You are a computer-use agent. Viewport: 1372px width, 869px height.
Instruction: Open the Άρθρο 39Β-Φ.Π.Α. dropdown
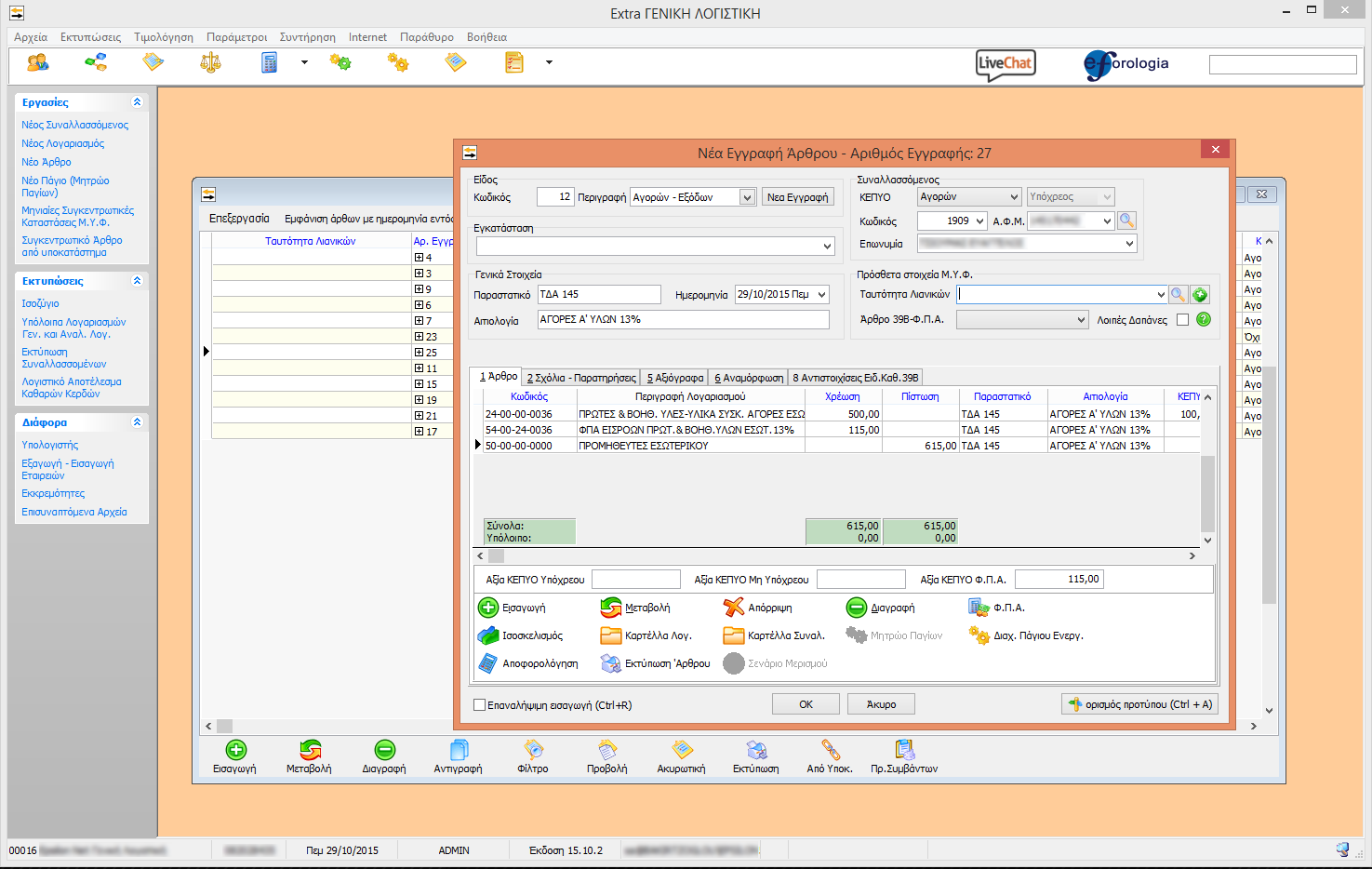(1080, 320)
